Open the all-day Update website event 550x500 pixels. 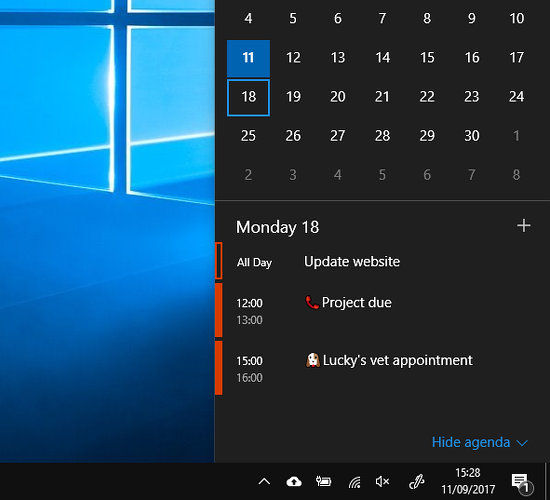click(382, 261)
